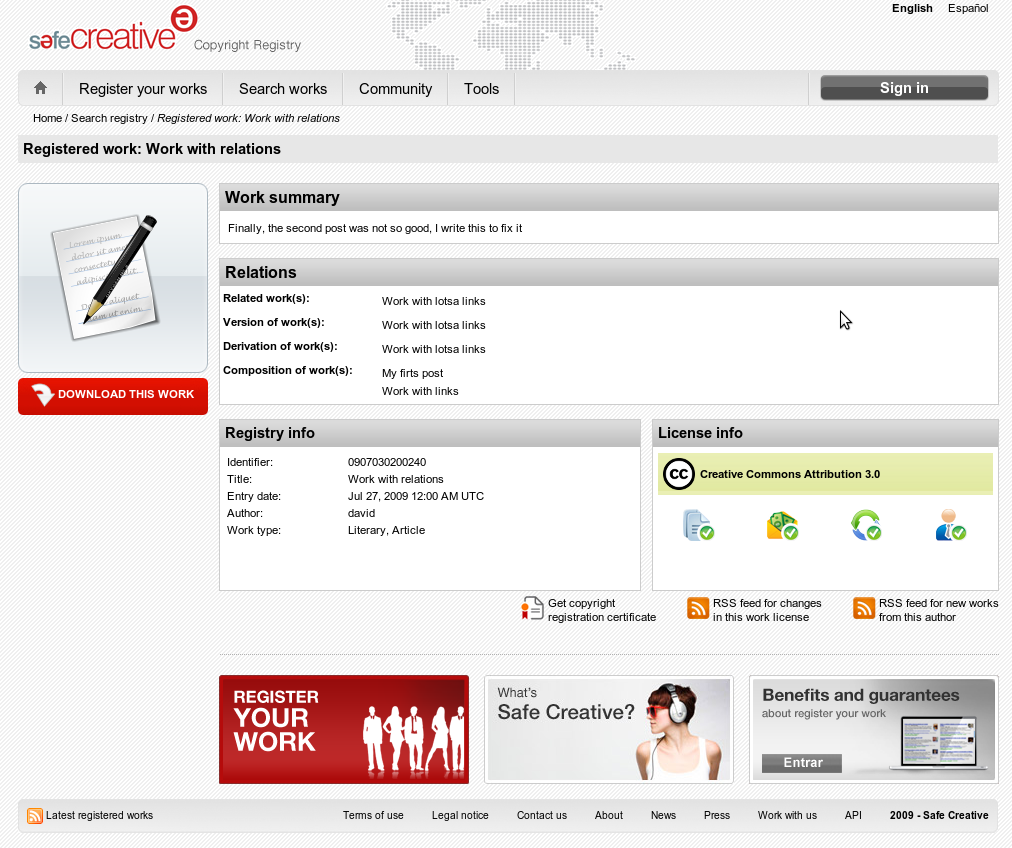
Task: Click the derivative works green arrows icon
Action: click(865, 525)
